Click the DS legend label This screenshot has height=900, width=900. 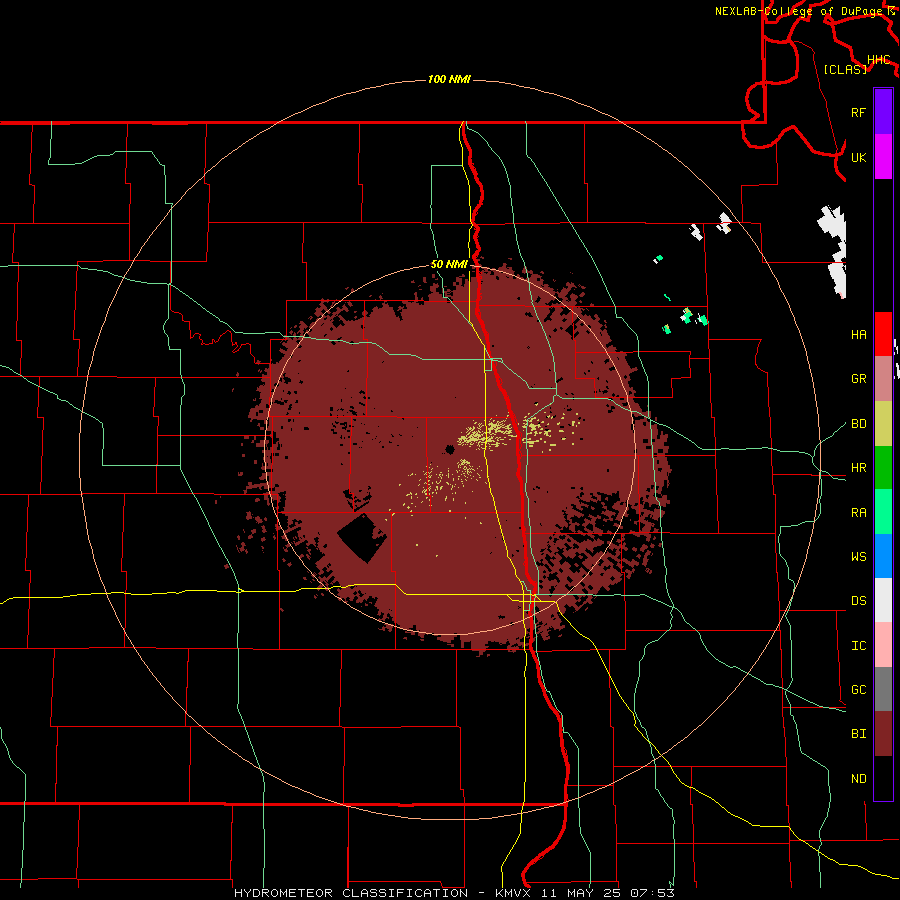[858, 601]
